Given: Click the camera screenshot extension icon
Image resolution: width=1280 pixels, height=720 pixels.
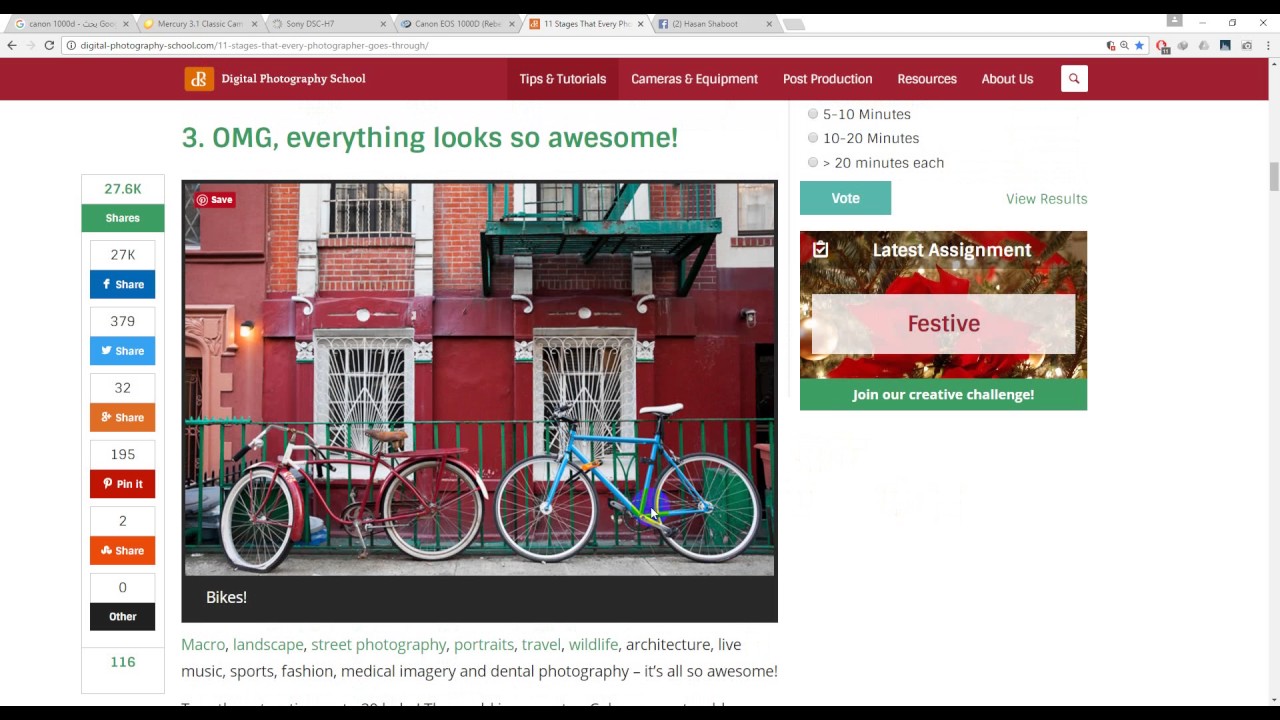Looking at the screenshot, I should pyautogui.click(x=1247, y=45).
